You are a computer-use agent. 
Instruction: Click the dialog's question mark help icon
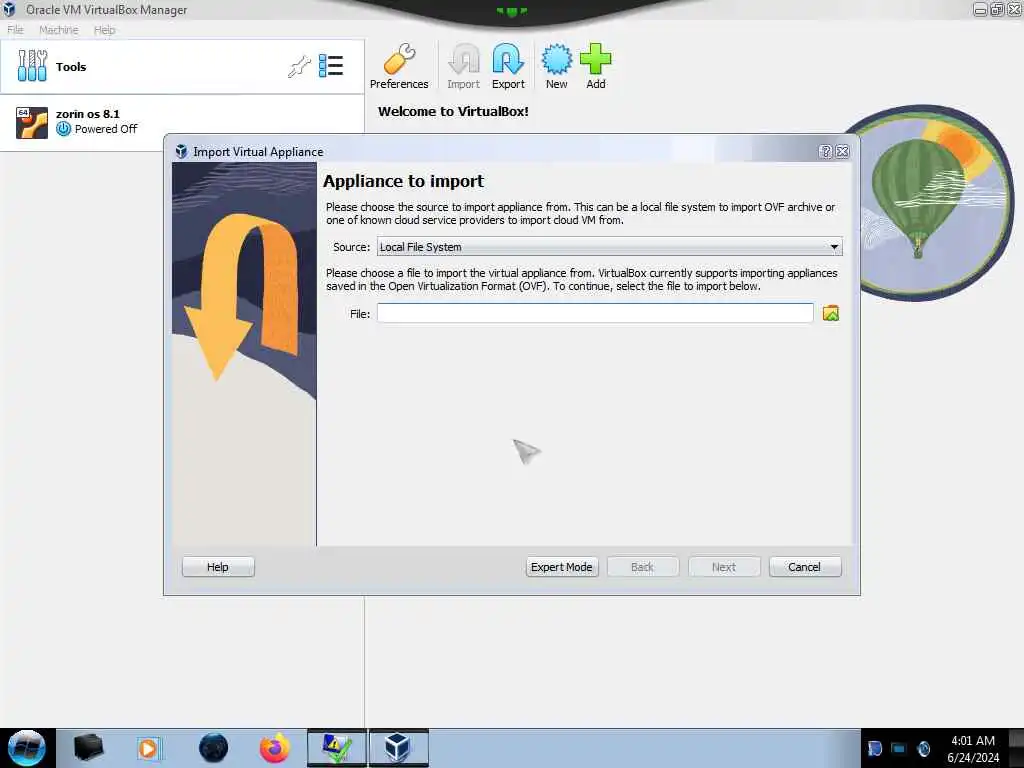(x=825, y=152)
